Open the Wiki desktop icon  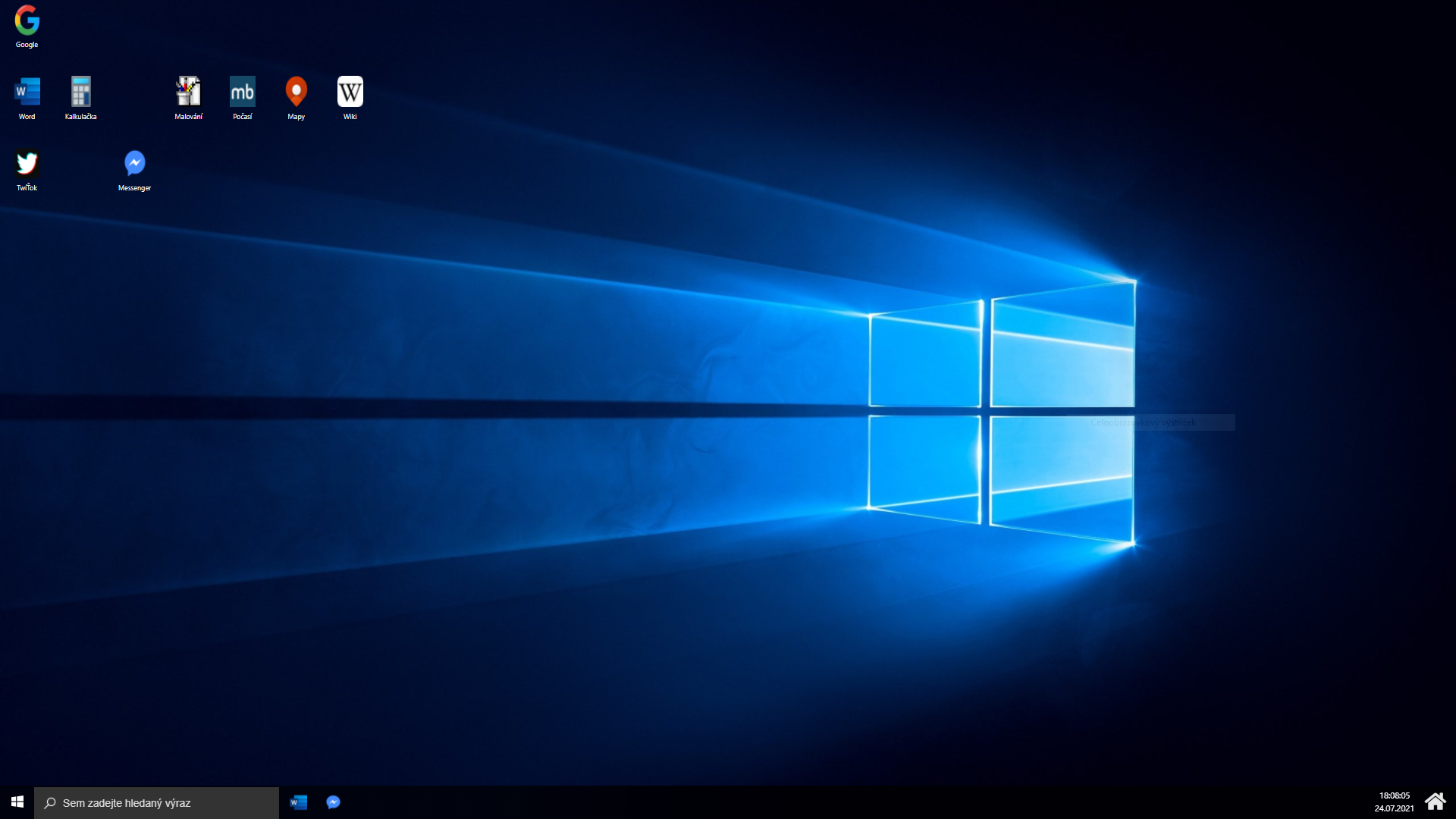tap(350, 98)
